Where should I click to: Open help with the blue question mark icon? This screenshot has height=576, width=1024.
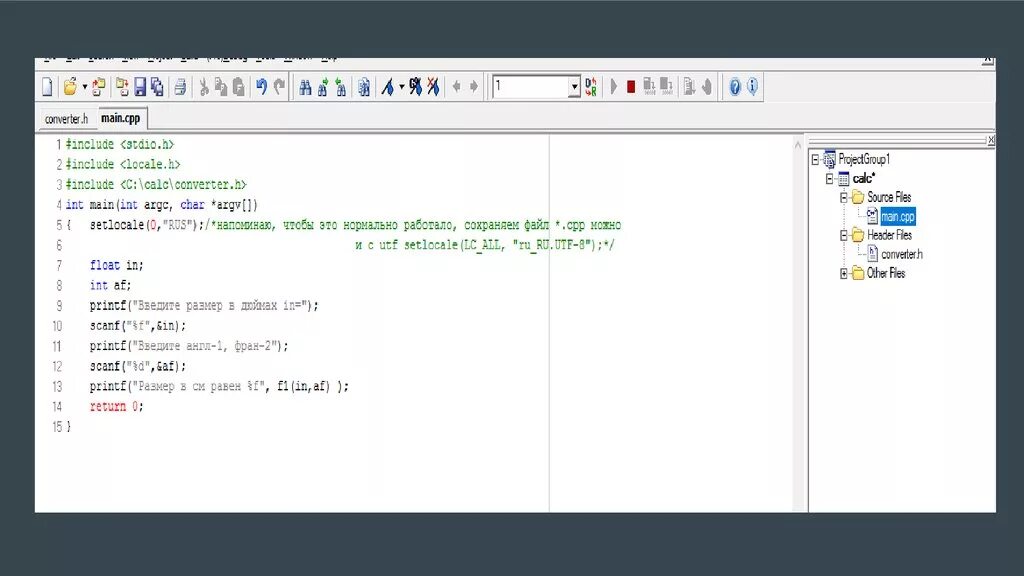coord(735,87)
